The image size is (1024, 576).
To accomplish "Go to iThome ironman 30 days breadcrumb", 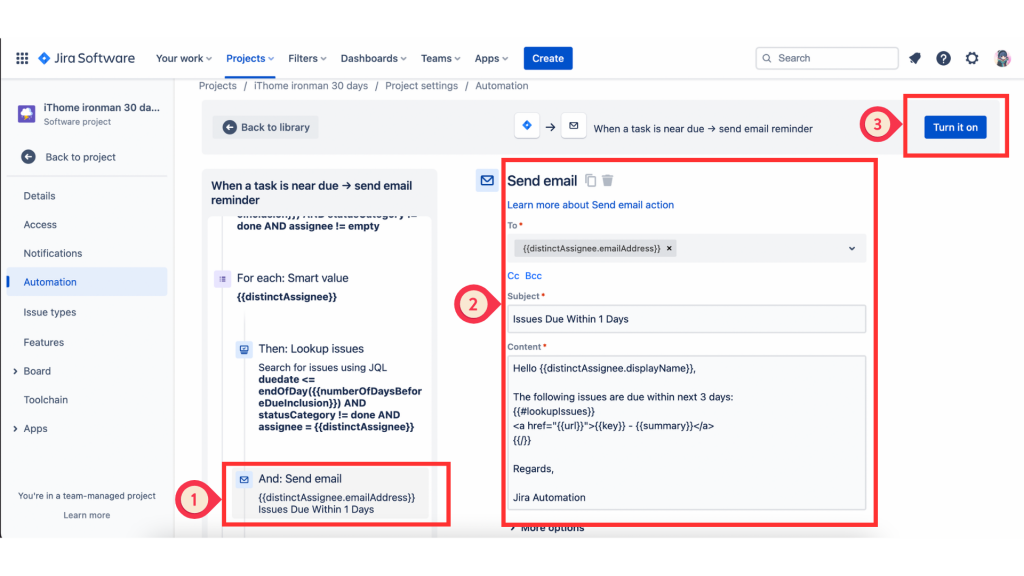I will (311, 86).
